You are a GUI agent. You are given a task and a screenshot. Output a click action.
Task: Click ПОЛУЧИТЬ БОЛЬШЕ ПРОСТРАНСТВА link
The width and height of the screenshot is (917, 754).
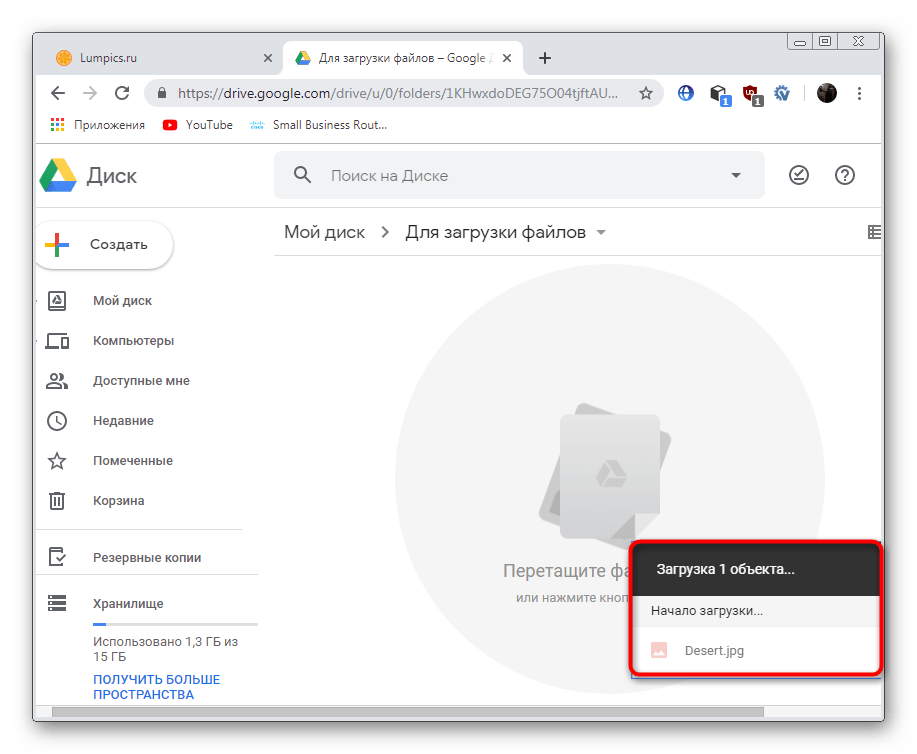pos(156,687)
